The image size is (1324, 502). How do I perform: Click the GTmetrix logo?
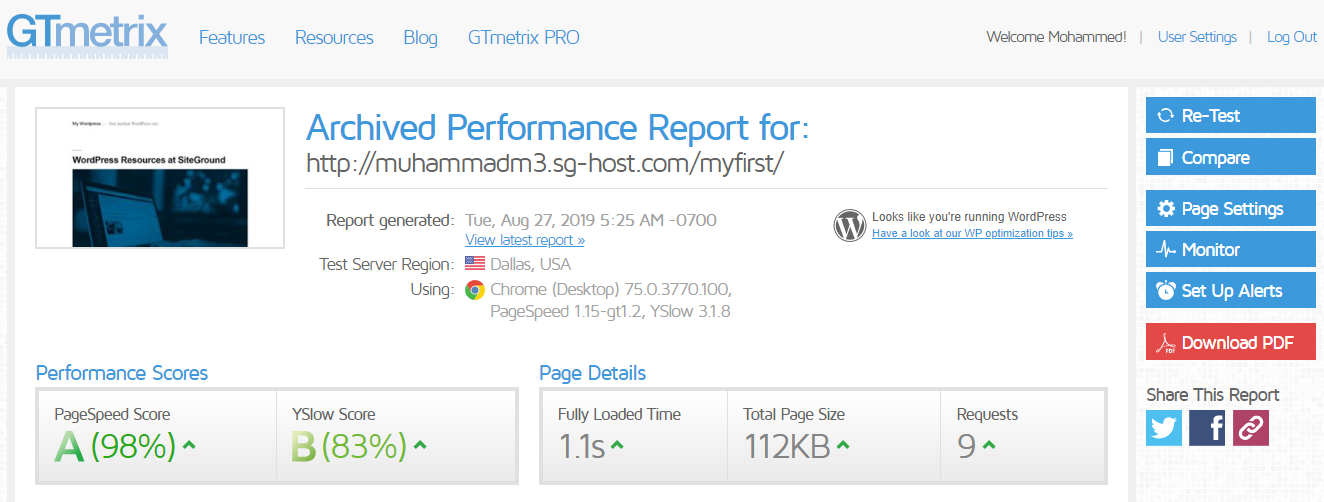click(x=87, y=34)
